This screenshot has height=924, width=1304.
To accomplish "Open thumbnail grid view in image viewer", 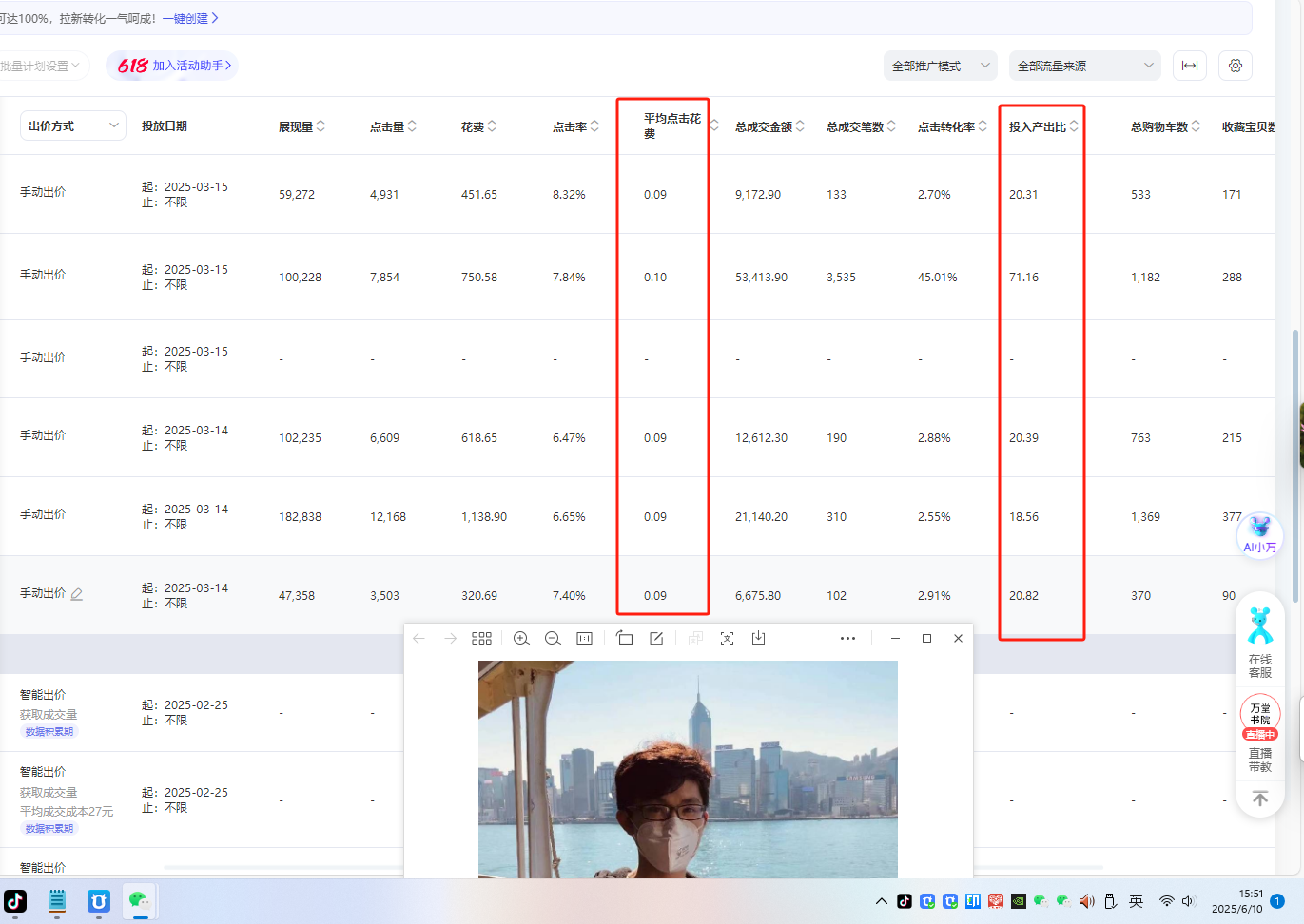I will [x=482, y=639].
